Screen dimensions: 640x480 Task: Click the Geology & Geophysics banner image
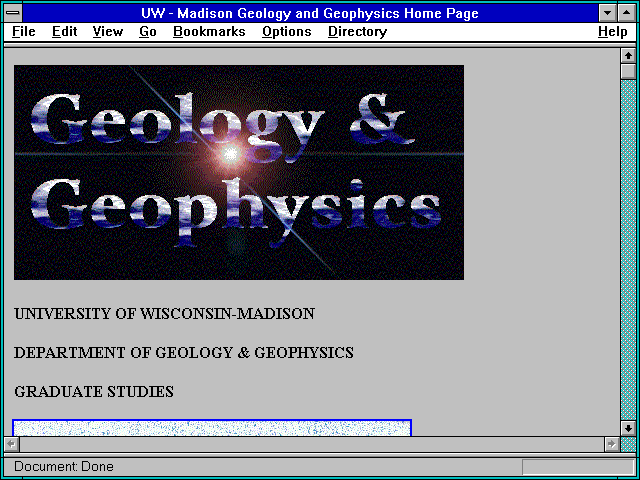coord(239,172)
